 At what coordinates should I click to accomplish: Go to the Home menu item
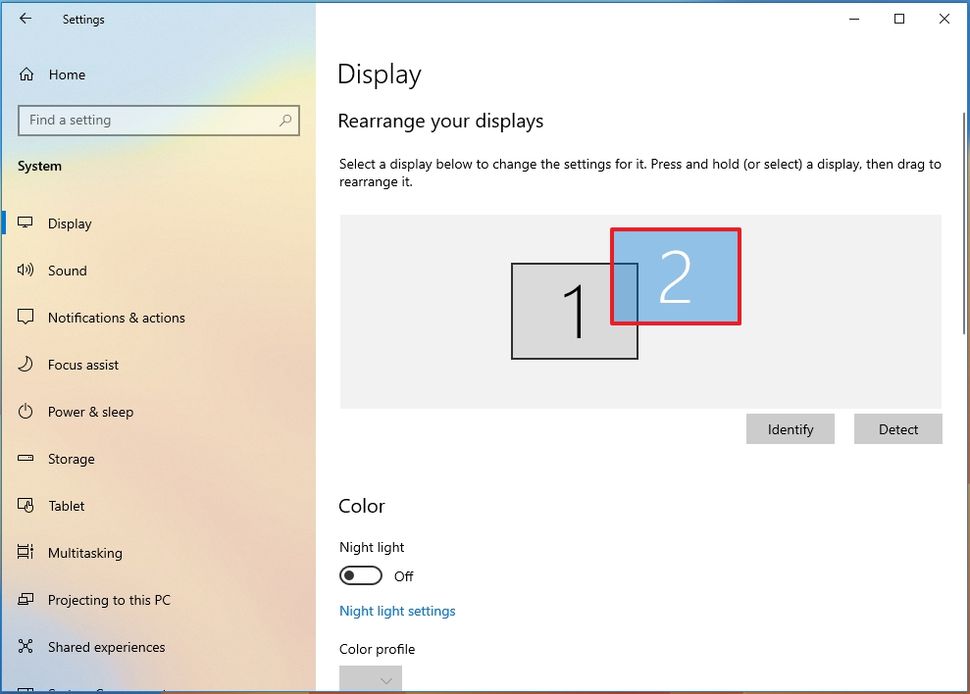[x=68, y=74]
